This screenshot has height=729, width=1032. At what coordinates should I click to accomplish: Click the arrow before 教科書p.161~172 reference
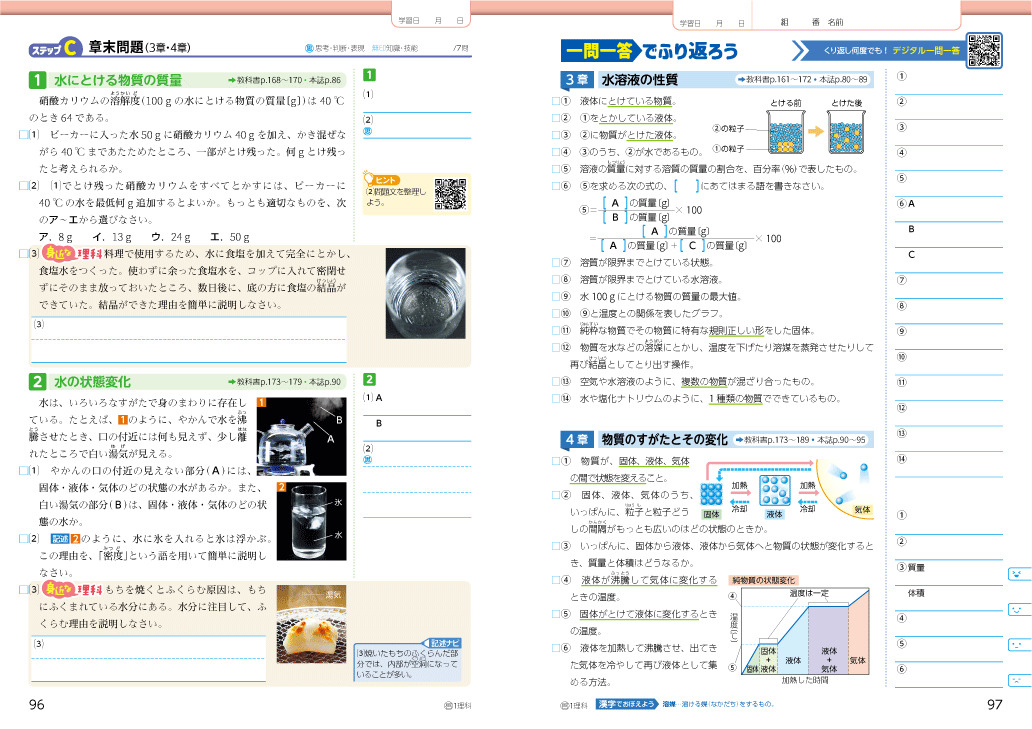pyautogui.click(x=741, y=79)
